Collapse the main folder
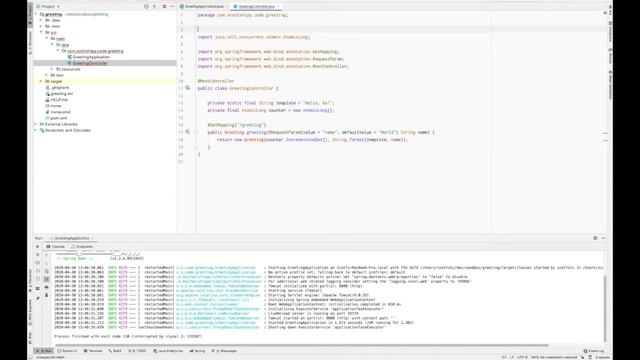640x360 pixels. (x=47, y=38)
